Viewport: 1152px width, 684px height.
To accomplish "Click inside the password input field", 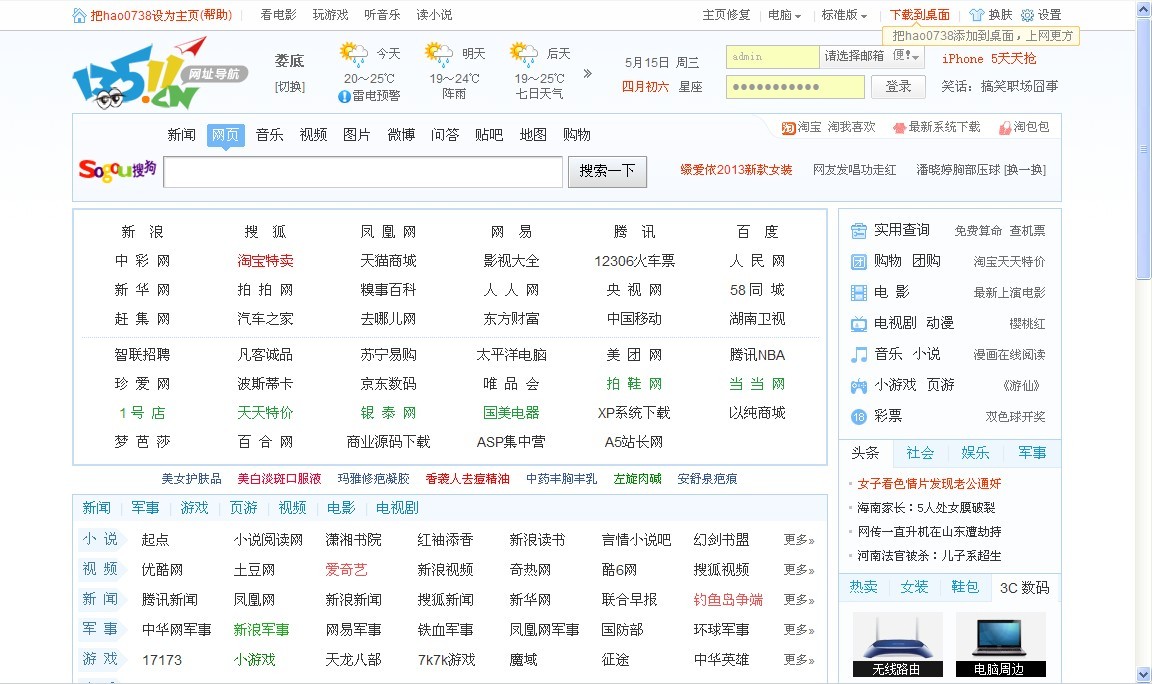I will 795,88.
